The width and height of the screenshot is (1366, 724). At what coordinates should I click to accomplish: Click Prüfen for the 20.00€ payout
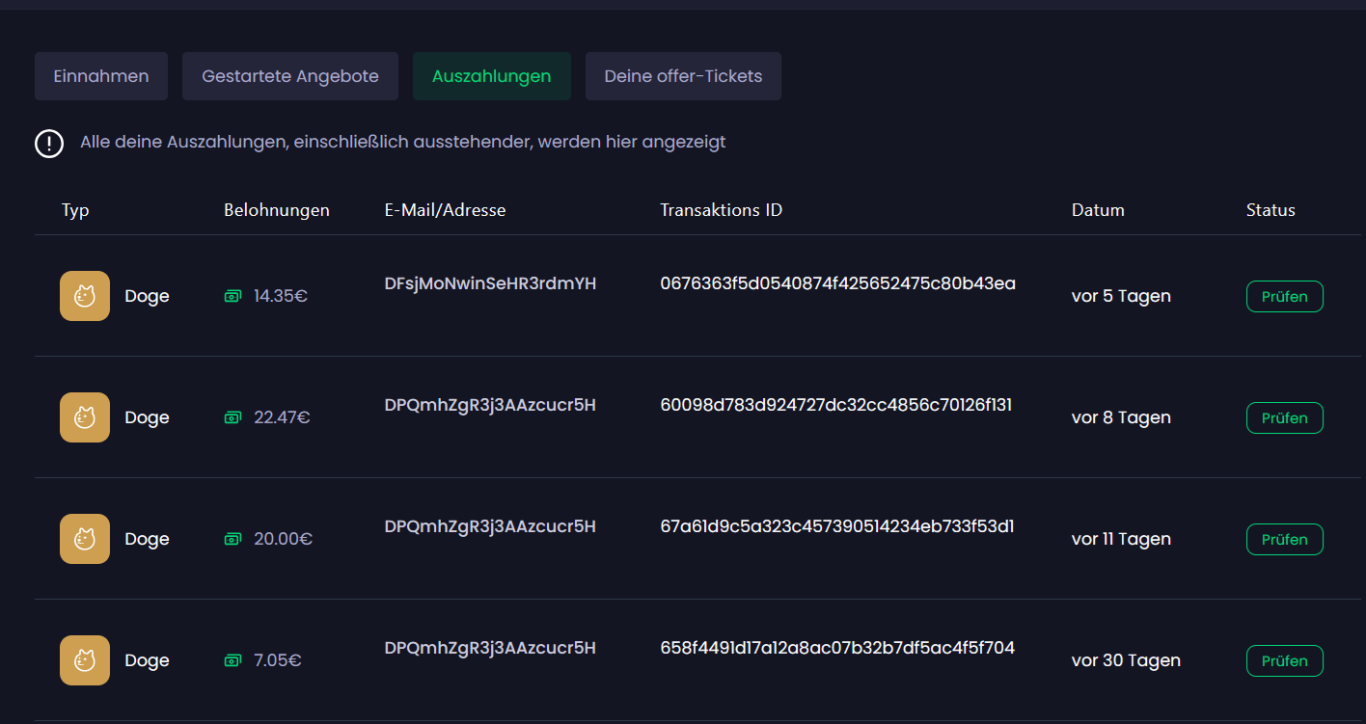[x=1284, y=539]
